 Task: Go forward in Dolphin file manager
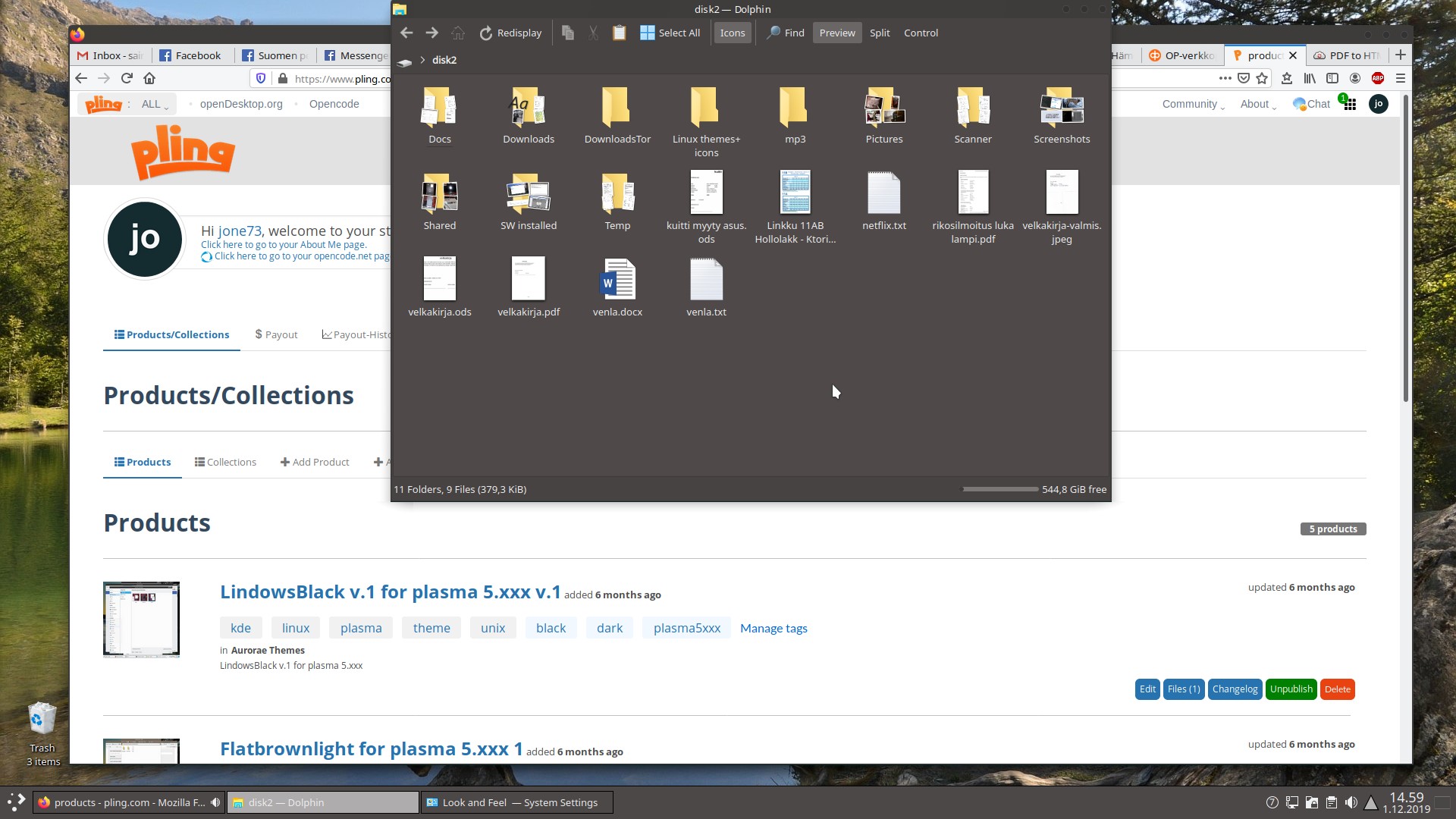click(431, 33)
